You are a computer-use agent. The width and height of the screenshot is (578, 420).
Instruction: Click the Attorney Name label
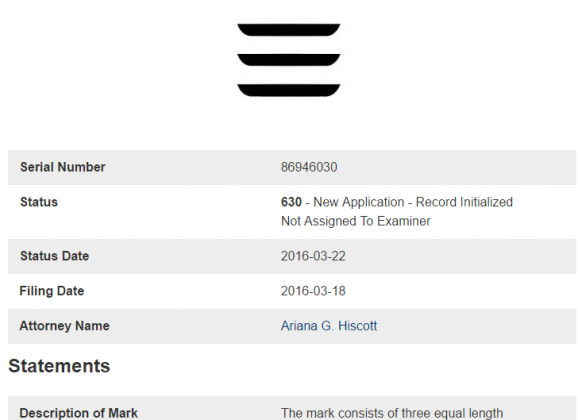[x=65, y=326]
